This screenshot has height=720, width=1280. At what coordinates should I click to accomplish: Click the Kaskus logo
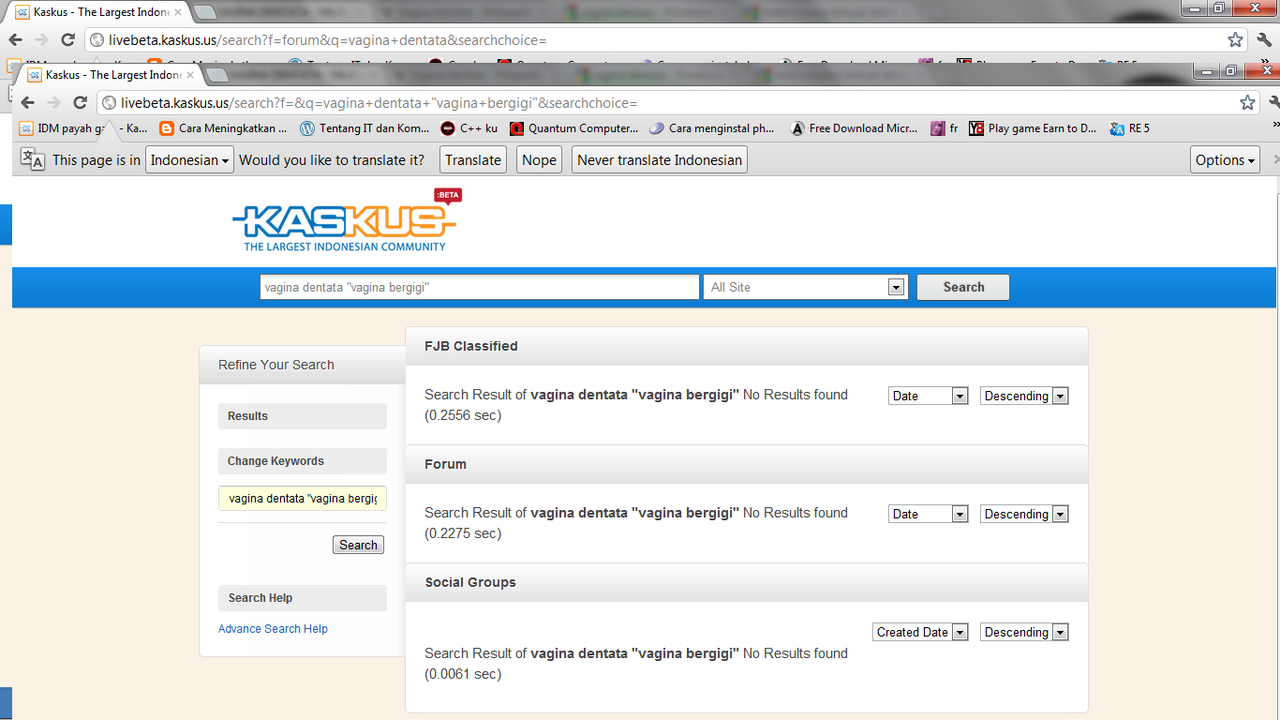pos(347,219)
